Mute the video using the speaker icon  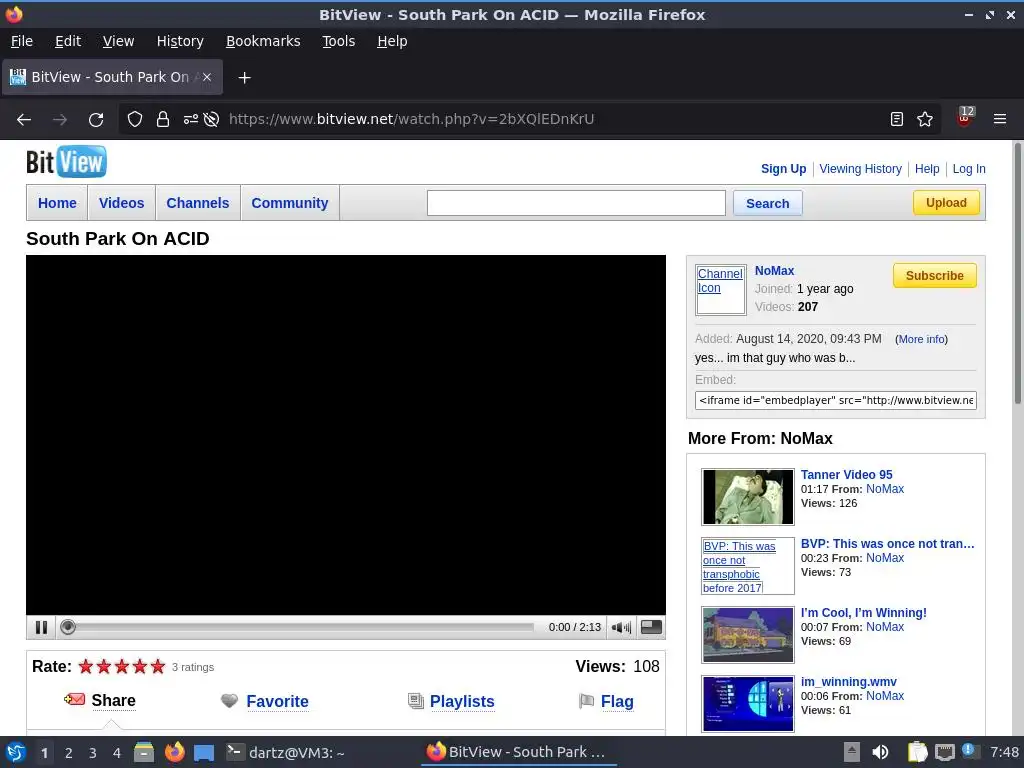tap(621, 628)
